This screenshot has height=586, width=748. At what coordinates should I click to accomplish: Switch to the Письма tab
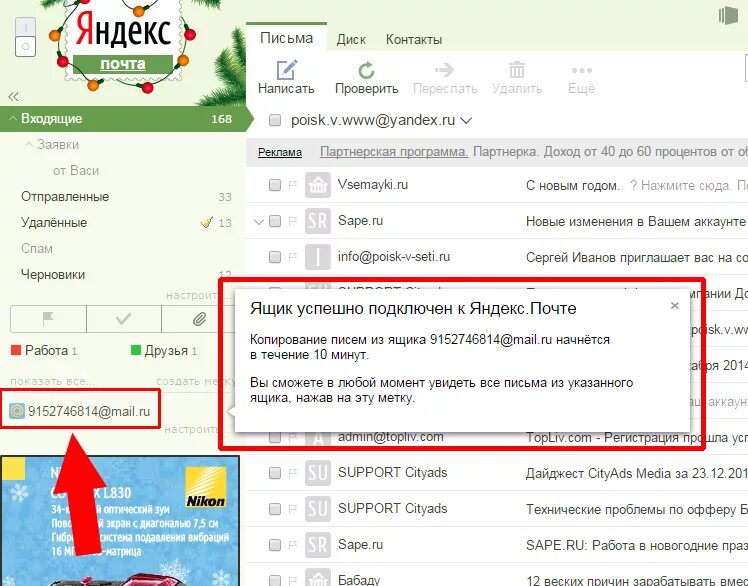(x=287, y=38)
